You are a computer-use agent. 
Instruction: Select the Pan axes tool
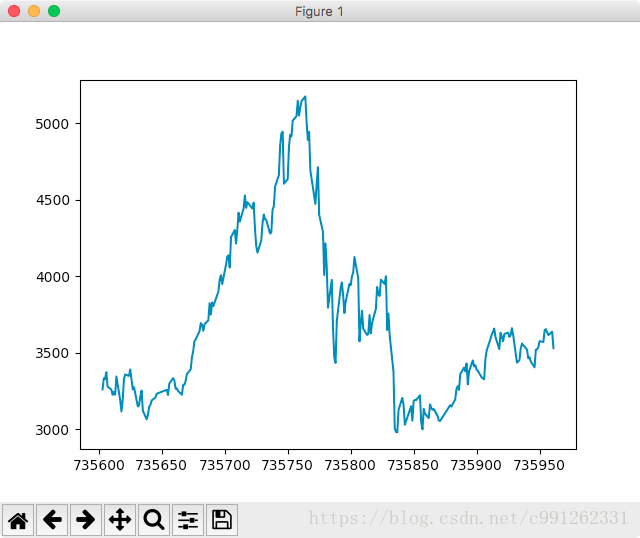[x=120, y=520]
